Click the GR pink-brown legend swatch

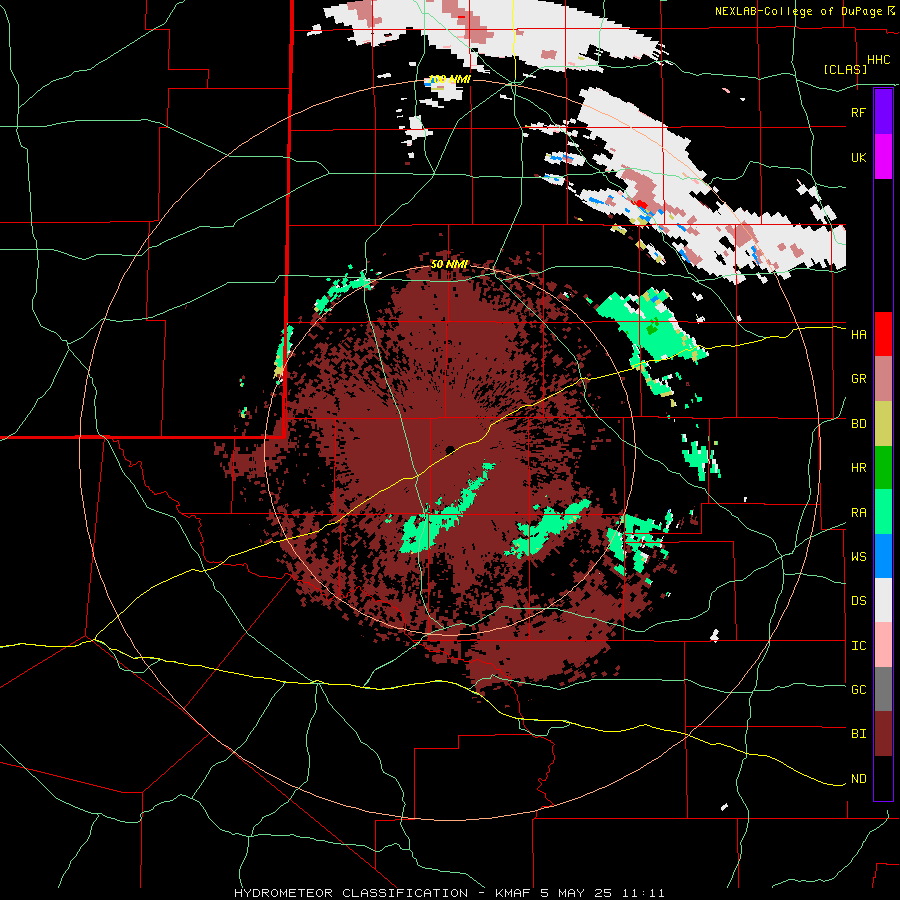point(883,379)
